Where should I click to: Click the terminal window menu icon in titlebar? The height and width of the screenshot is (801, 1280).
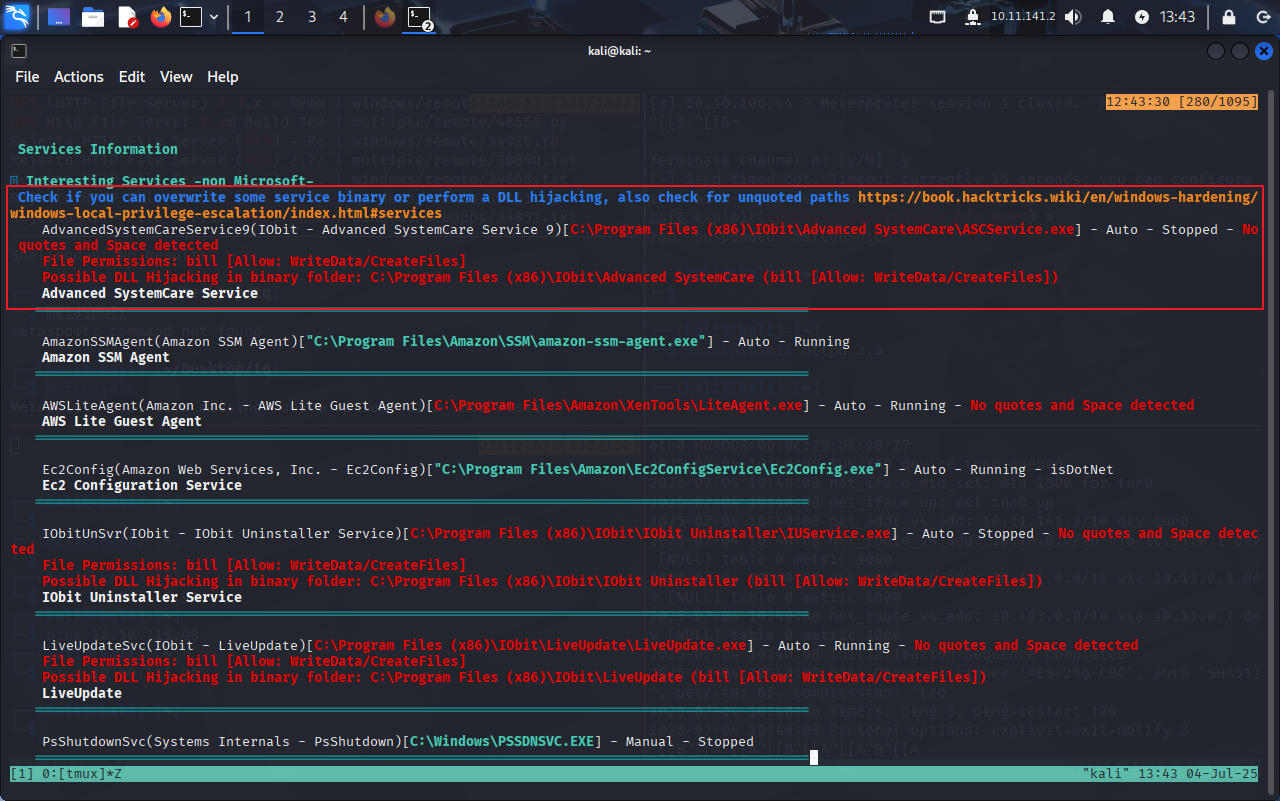(19, 51)
